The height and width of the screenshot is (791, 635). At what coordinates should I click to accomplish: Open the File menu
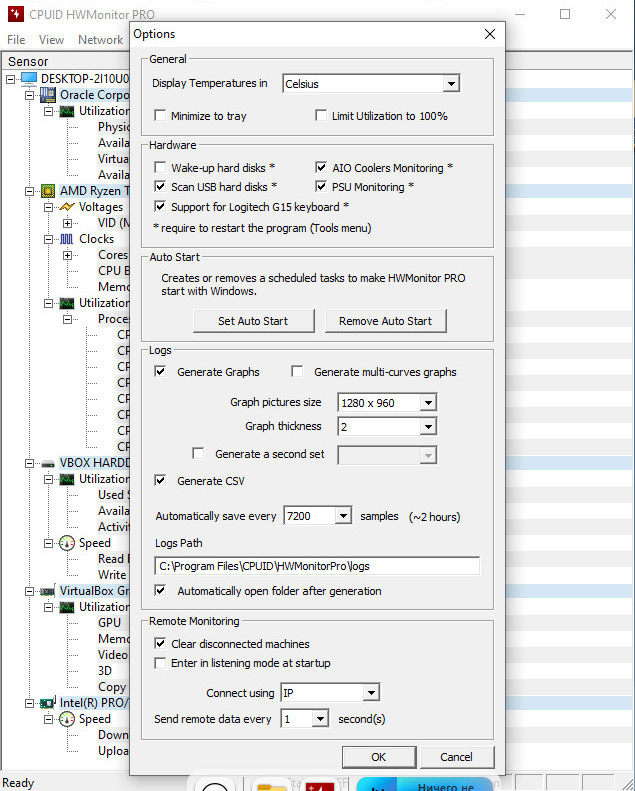pos(16,40)
